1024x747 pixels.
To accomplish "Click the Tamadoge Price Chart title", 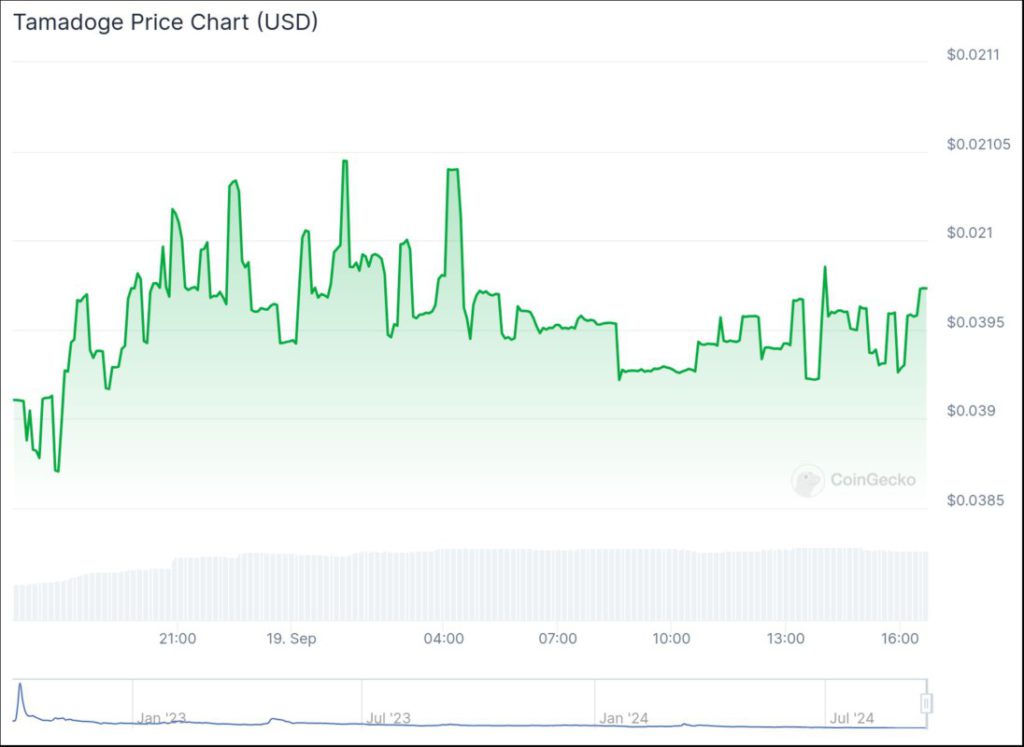I will tap(165, 21).
